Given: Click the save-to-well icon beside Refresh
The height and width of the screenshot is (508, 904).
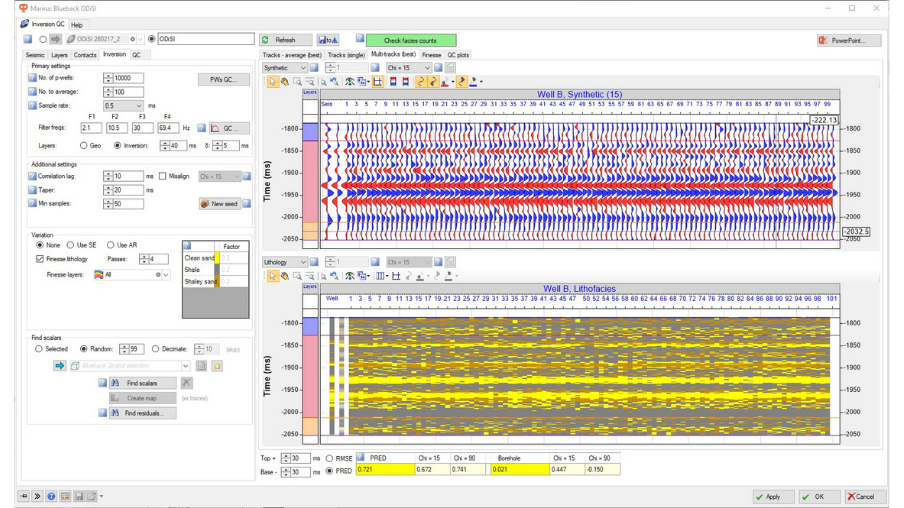Looking at the screenshot, I should click(x=328, y=40).
